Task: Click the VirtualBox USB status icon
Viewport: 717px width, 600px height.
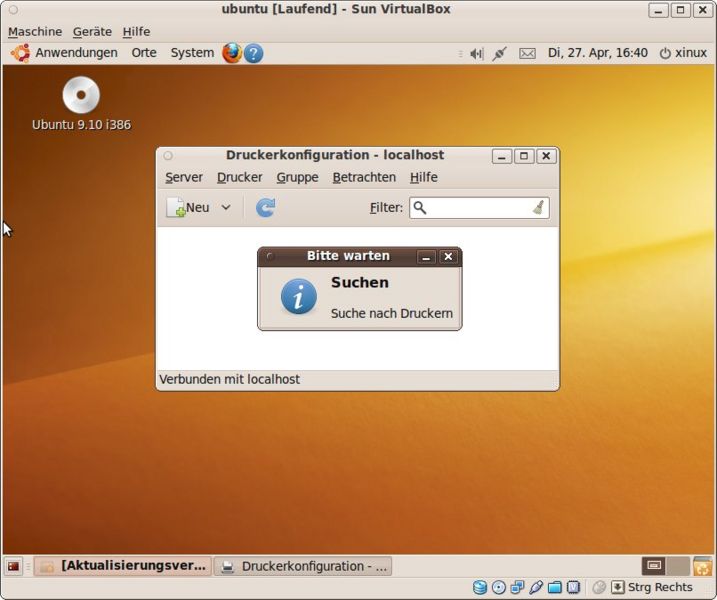Action: 536,587
